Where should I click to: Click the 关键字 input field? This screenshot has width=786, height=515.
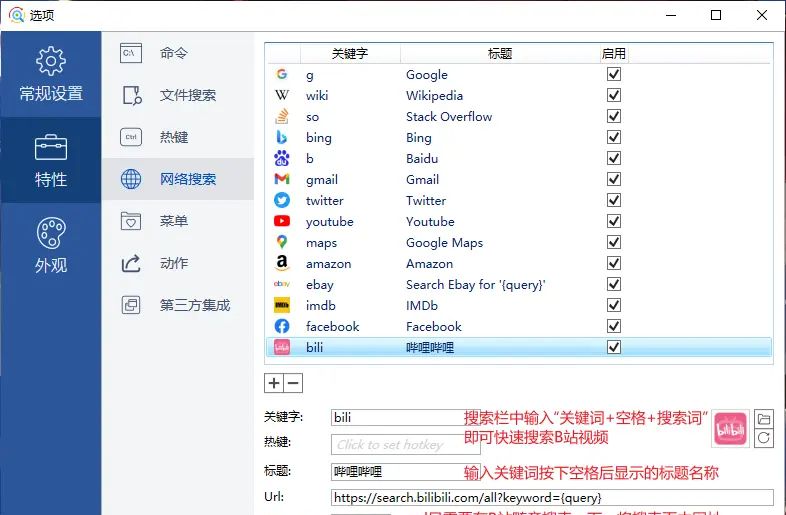tap(406, 417)
